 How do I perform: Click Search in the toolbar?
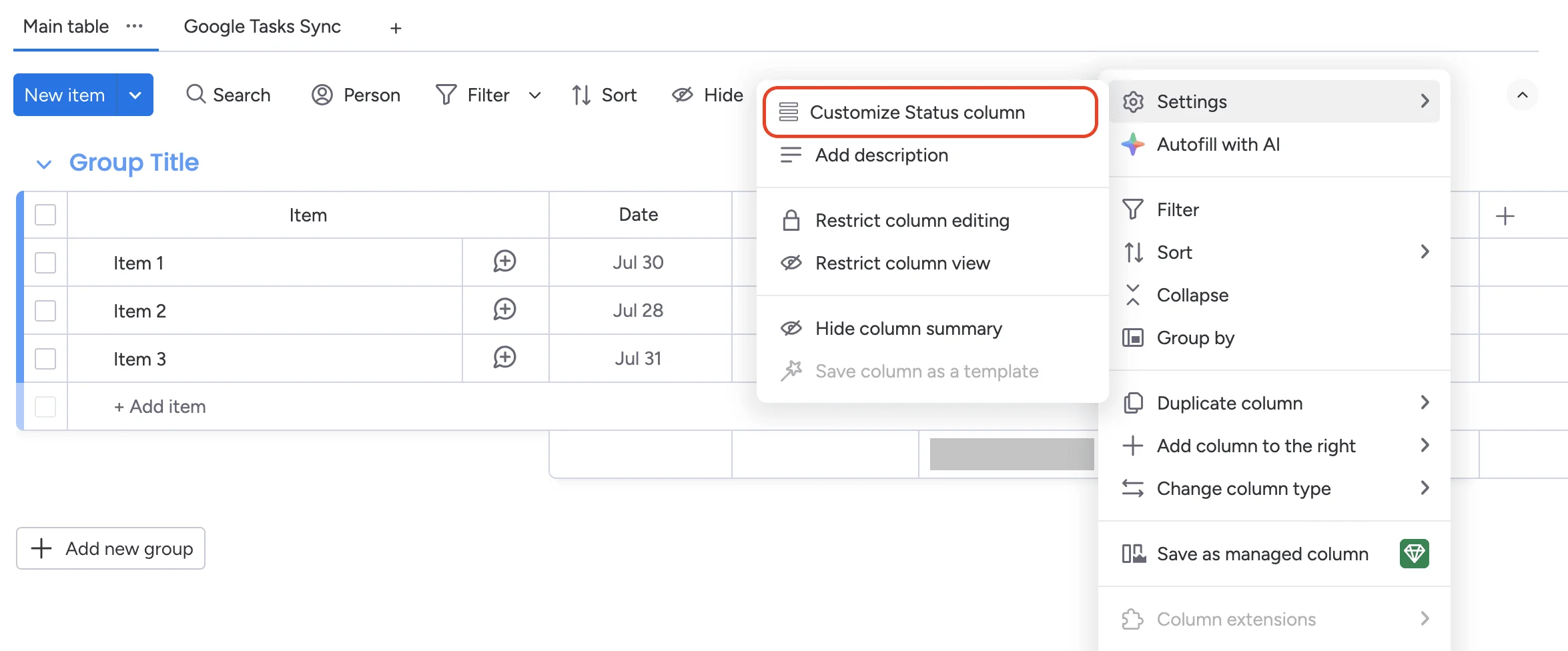tap(228, 95)
